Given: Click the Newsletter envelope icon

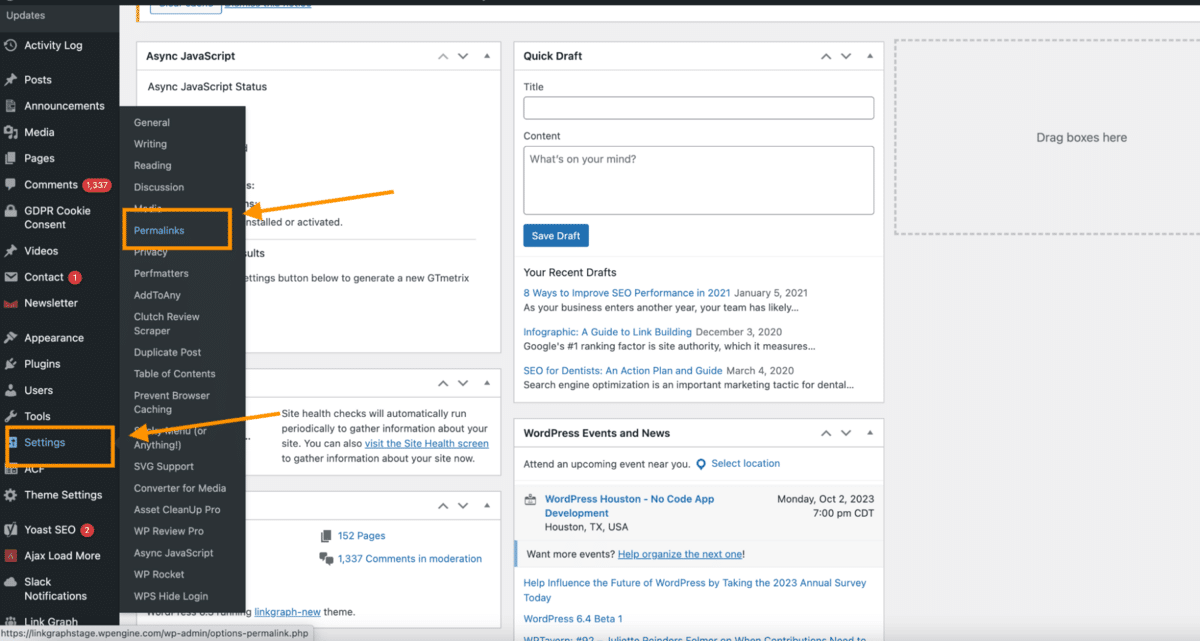Looking at the screenshot, I should tap(10, 303).
